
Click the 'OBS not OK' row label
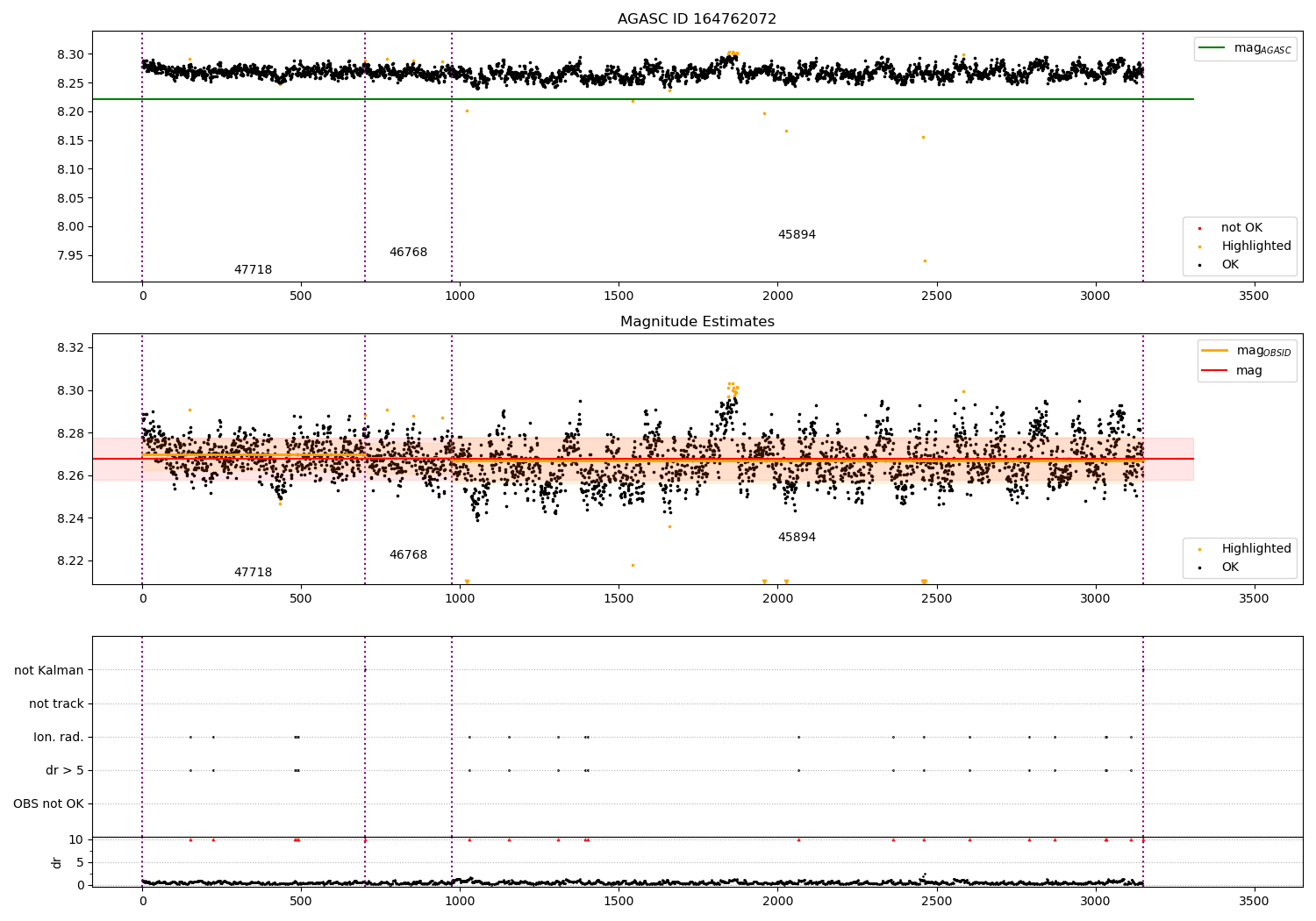pos(49,803)
